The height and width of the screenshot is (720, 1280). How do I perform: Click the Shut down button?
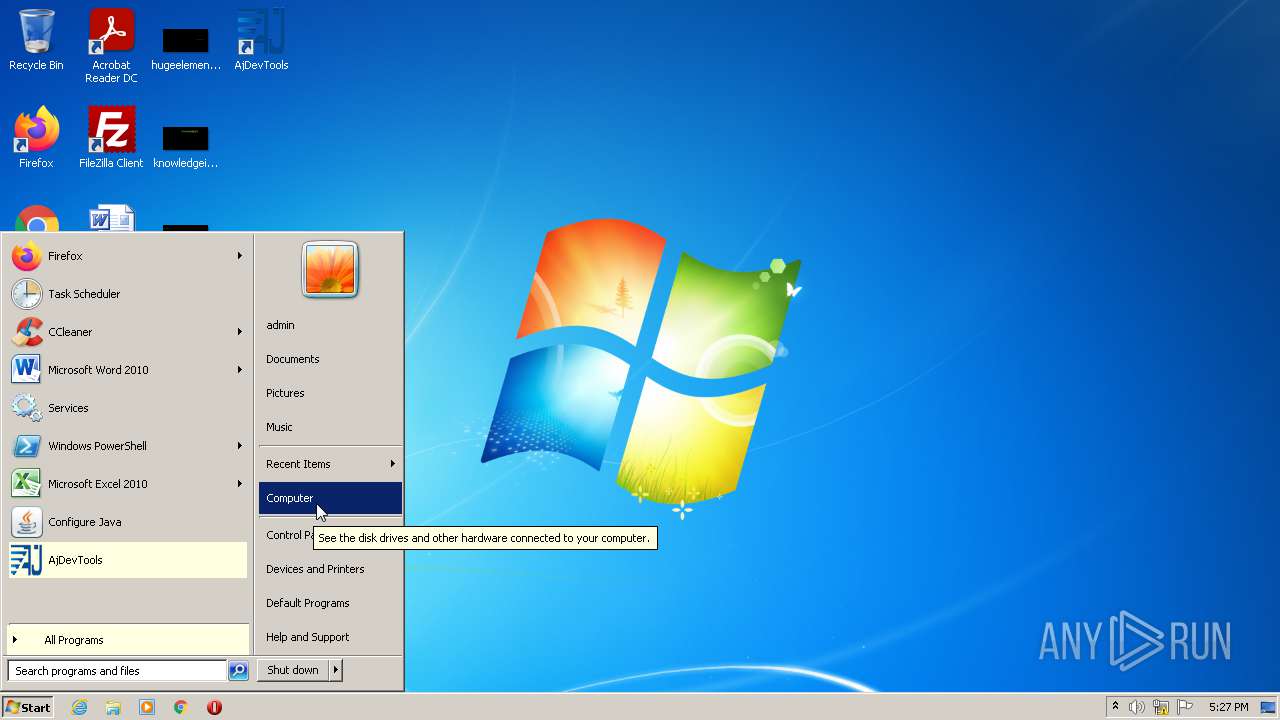point(293,670)
